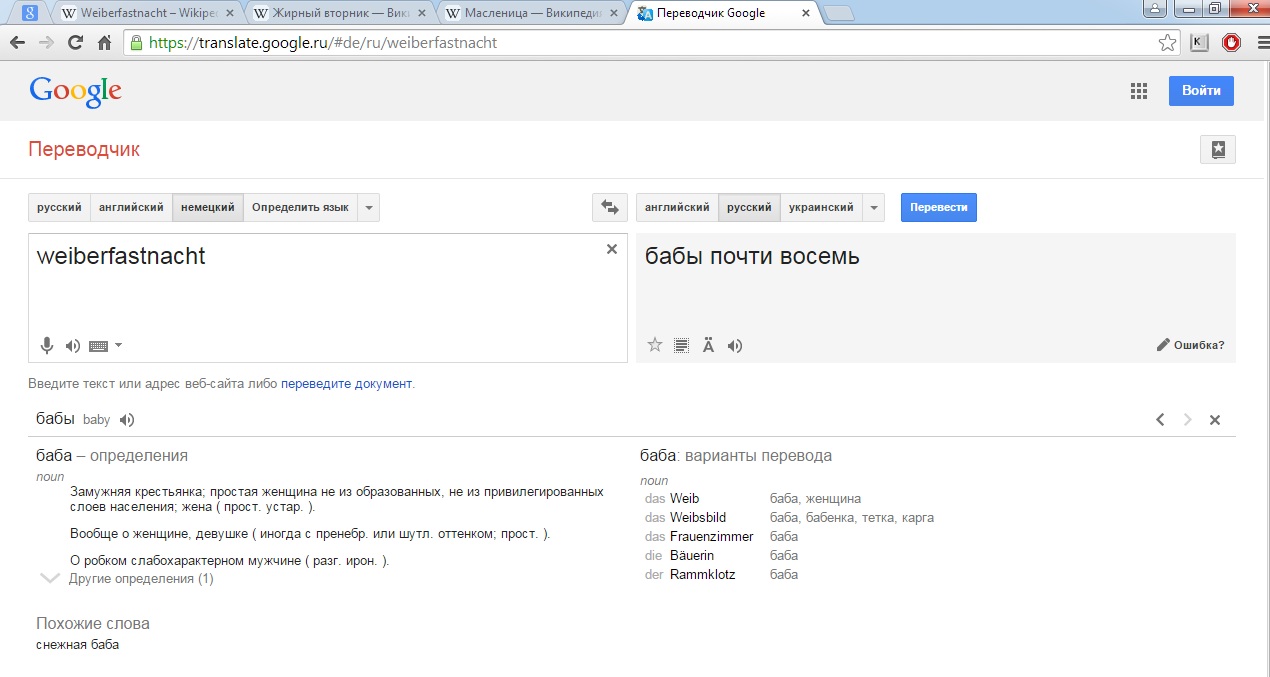Go back in browser history

(x=17, y=43)
